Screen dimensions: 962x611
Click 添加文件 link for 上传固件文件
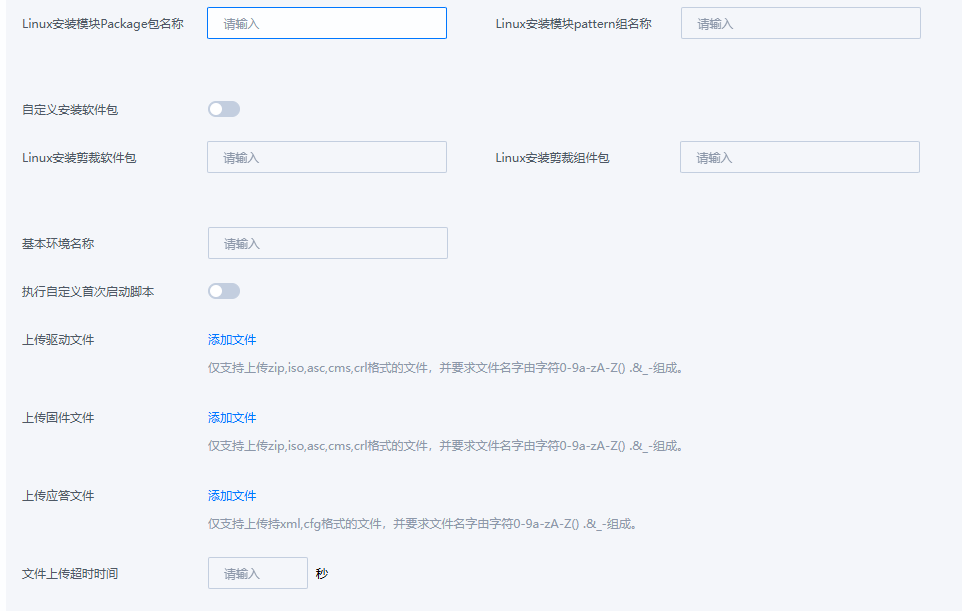click(232, 418)
